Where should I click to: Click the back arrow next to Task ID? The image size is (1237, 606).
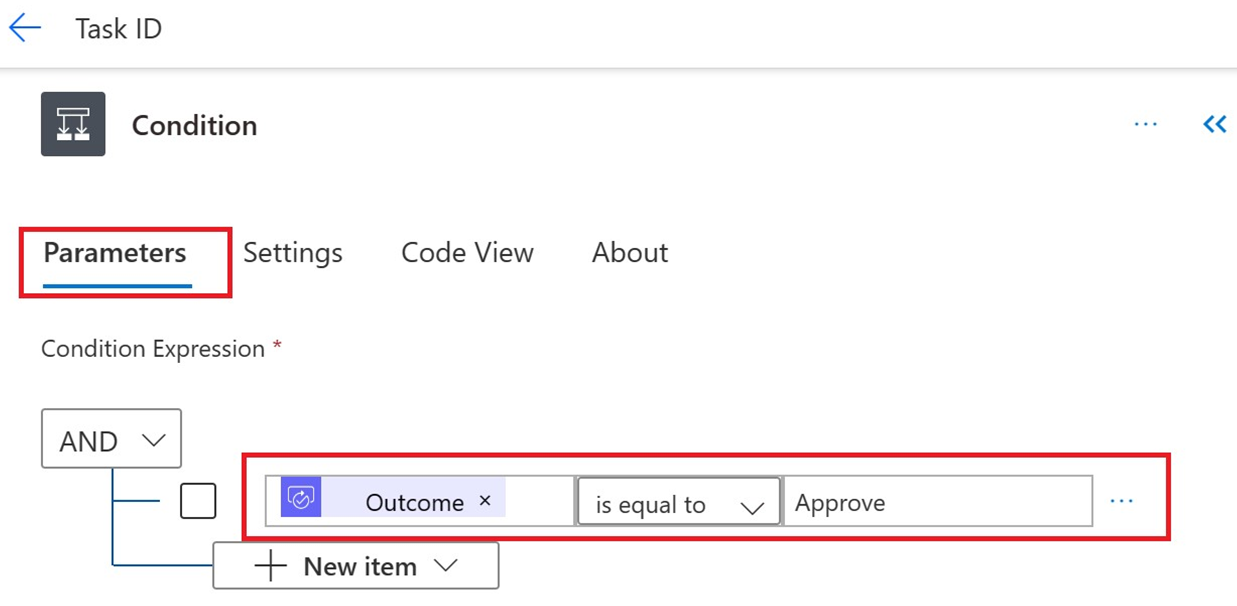pos(24,27)
